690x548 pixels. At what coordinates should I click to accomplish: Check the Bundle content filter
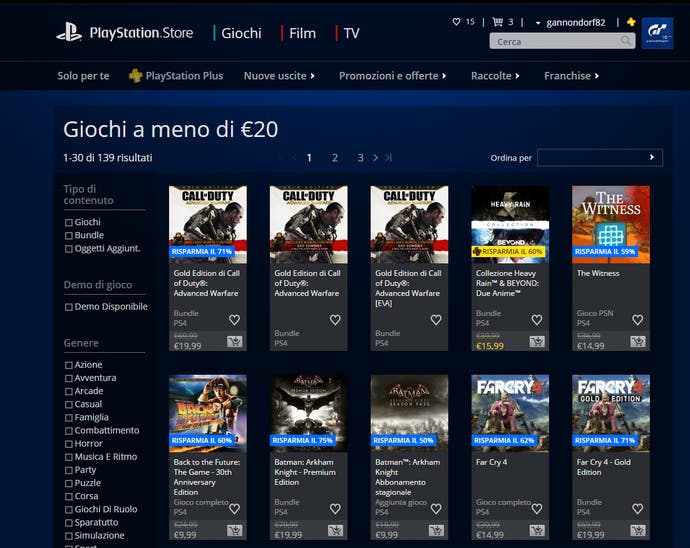click(69, 236)
